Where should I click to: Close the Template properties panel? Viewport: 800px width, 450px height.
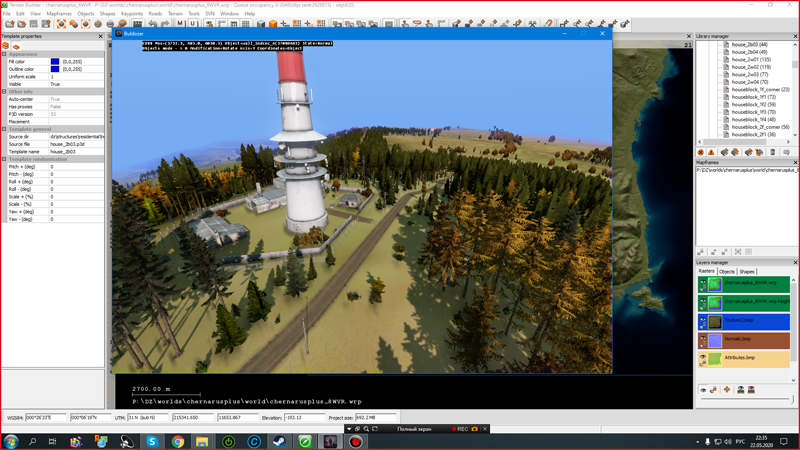click(101, 36)
